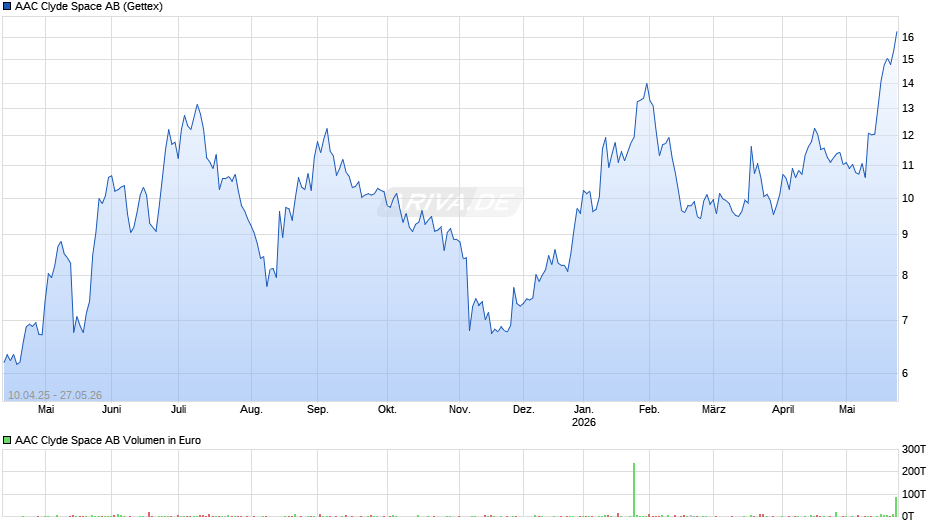The width and height of the screenshot is (940, 526).
Task: Click the volume axis value 100T
Action: [914, 494]
